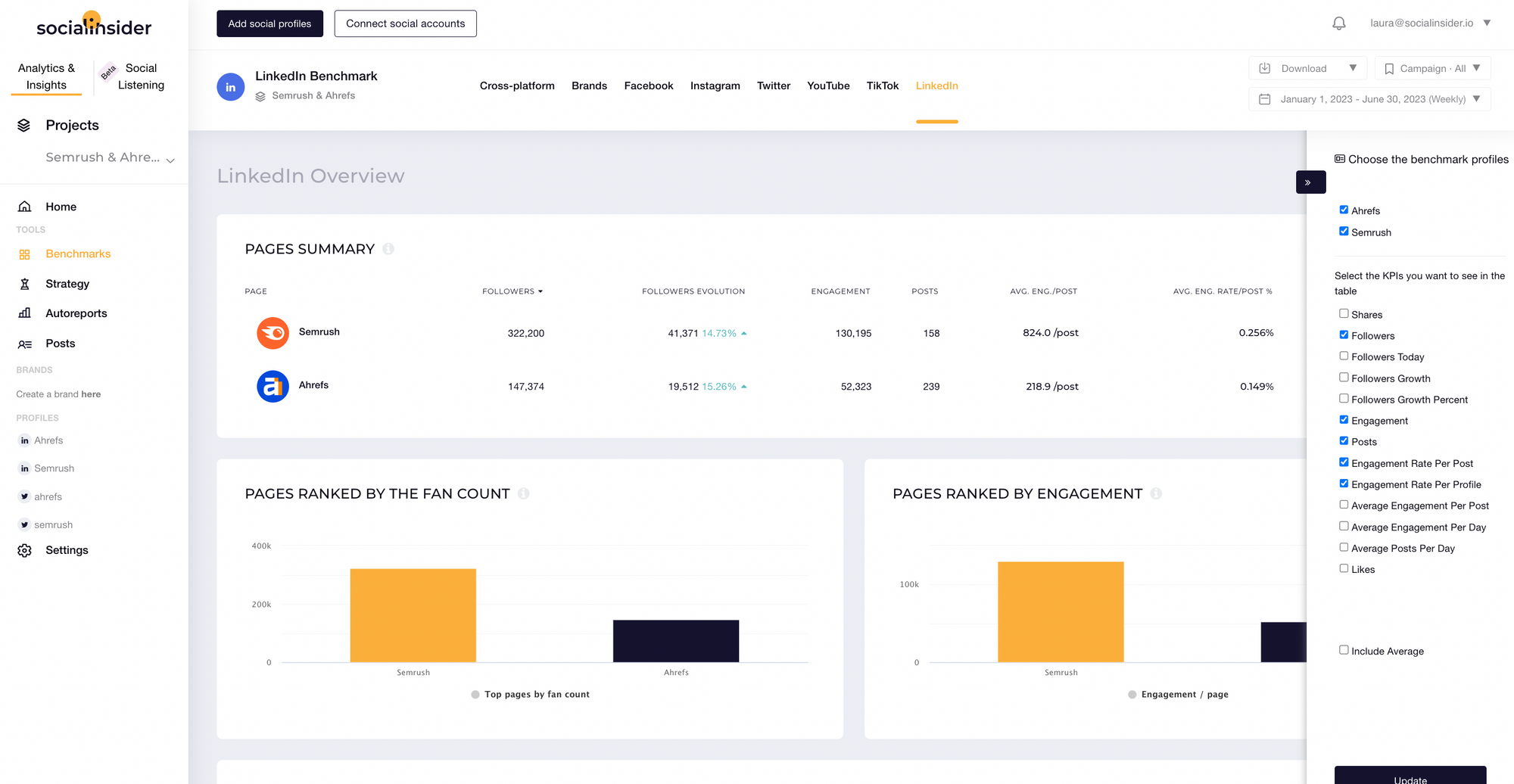
Task: Switch to the Brands tab
Action: pos(589,86)
